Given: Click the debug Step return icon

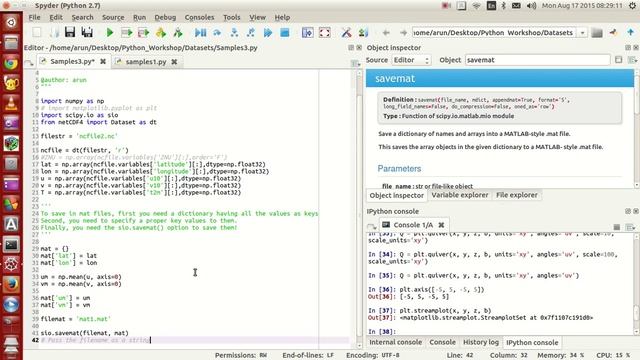Looking at the screenshot, I should (251, 33).
